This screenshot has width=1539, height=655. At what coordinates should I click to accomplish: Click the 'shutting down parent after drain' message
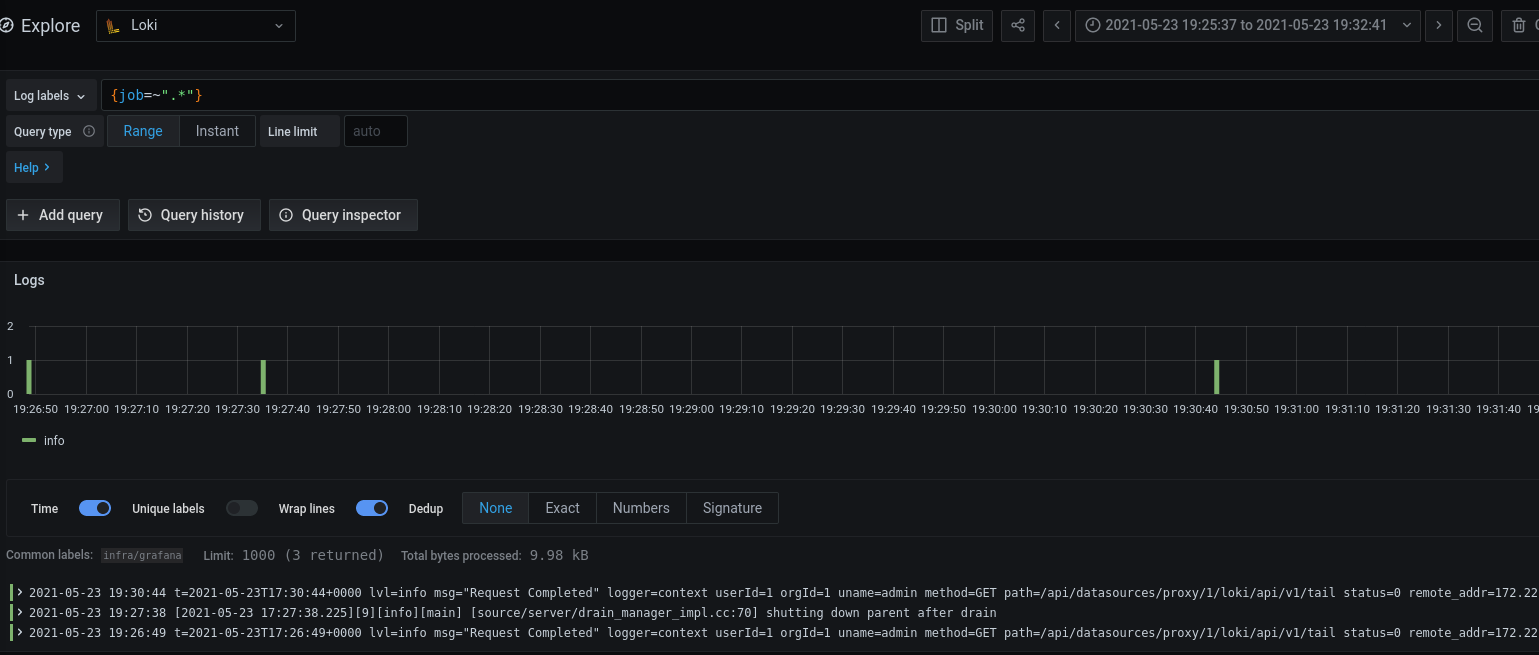(x=881, y=612)
